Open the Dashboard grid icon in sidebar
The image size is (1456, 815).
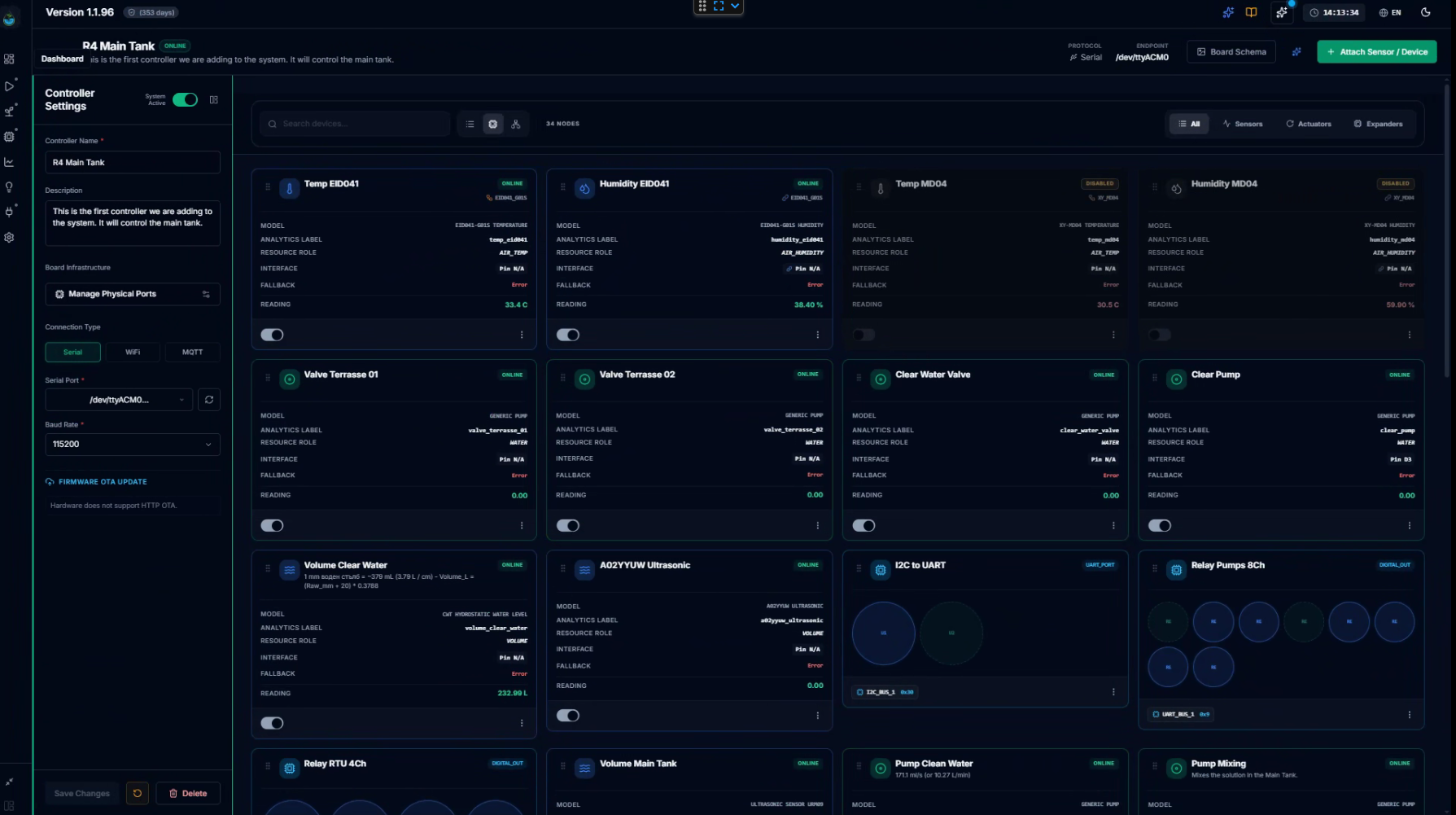tap(9, 59)
